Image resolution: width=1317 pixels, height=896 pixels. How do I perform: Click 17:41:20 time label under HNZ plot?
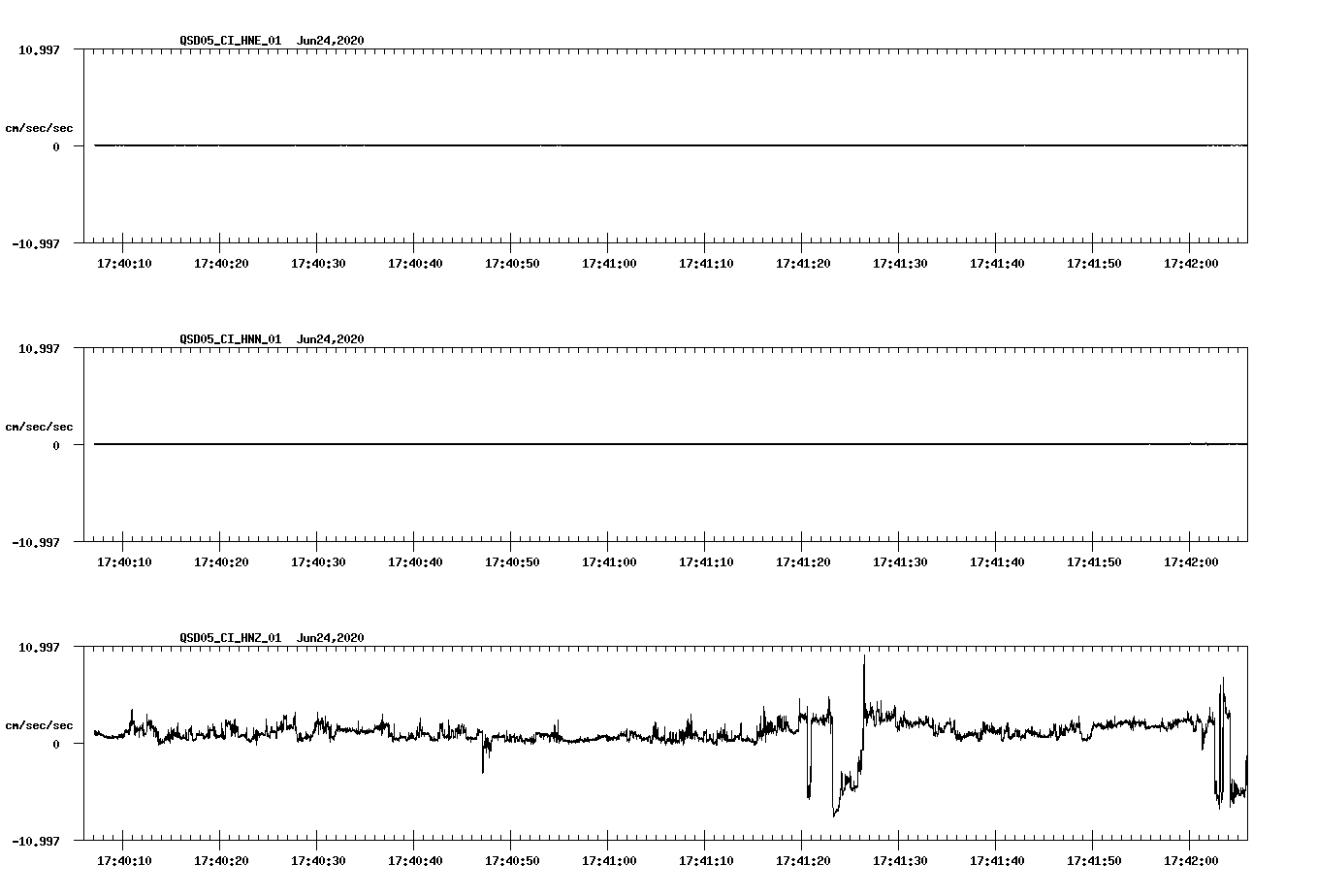pos(803,860)
